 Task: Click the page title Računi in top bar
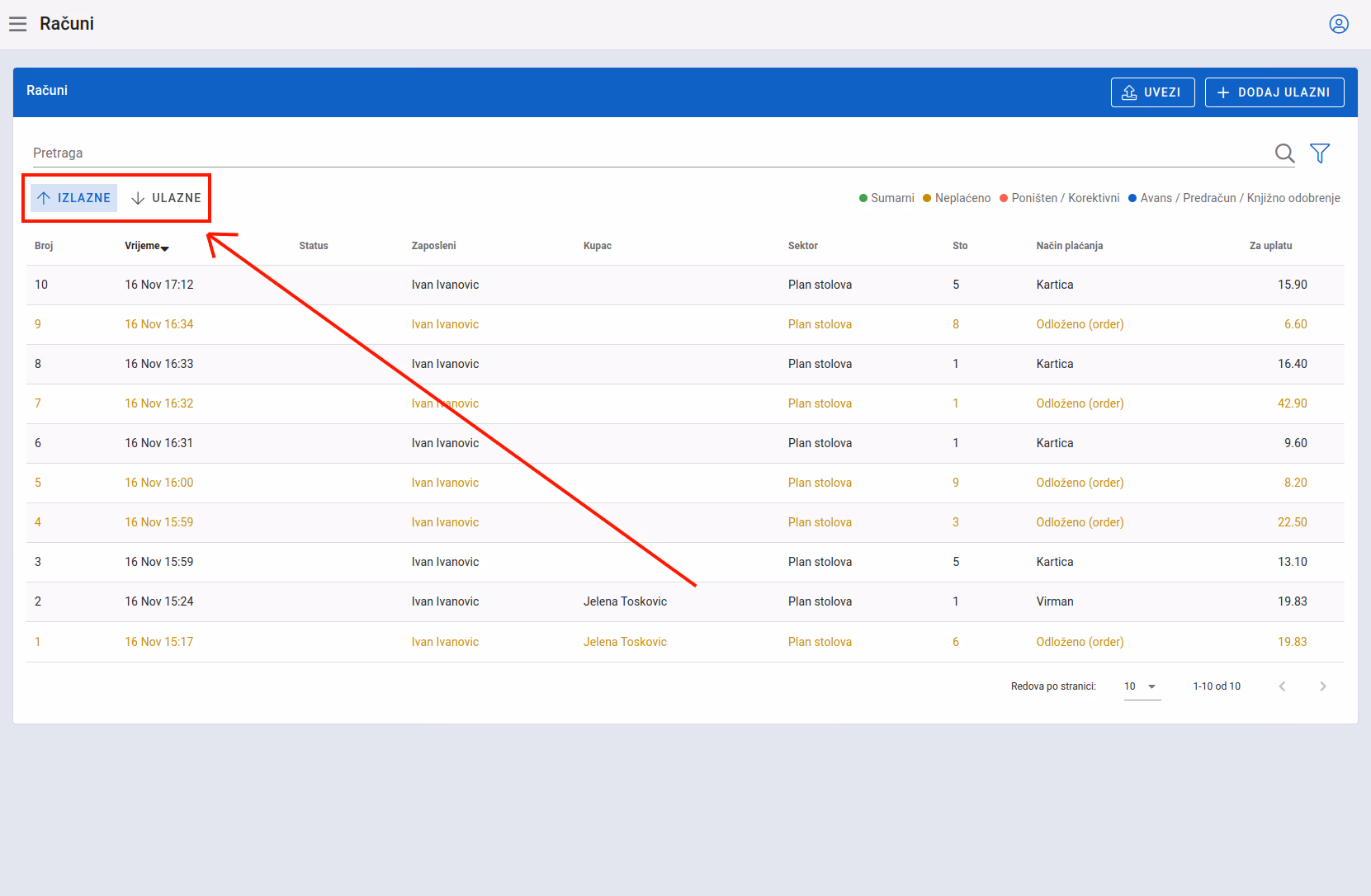[x=67, y=24]
